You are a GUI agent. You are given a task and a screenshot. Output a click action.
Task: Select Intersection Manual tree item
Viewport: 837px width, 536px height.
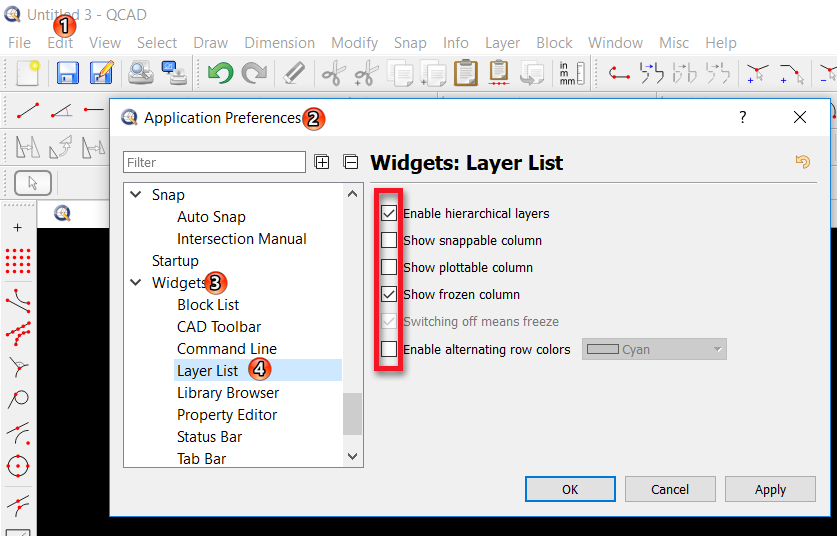242,239
